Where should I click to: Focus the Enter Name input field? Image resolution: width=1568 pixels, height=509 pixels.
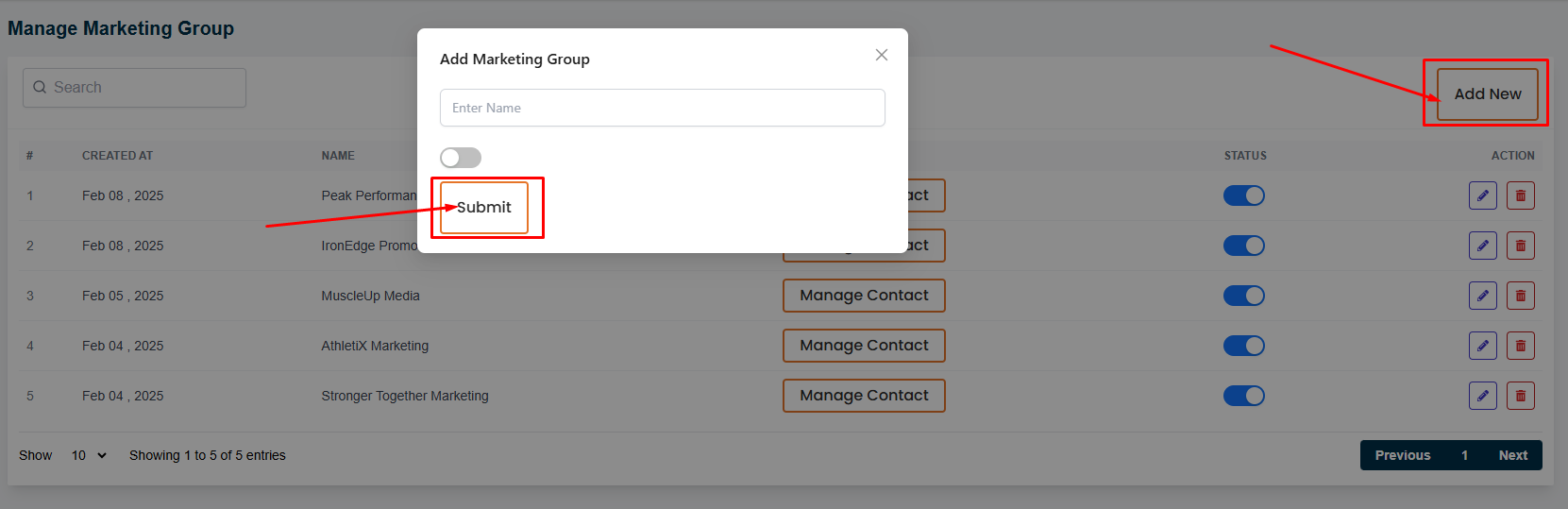(x=663, y=108)
